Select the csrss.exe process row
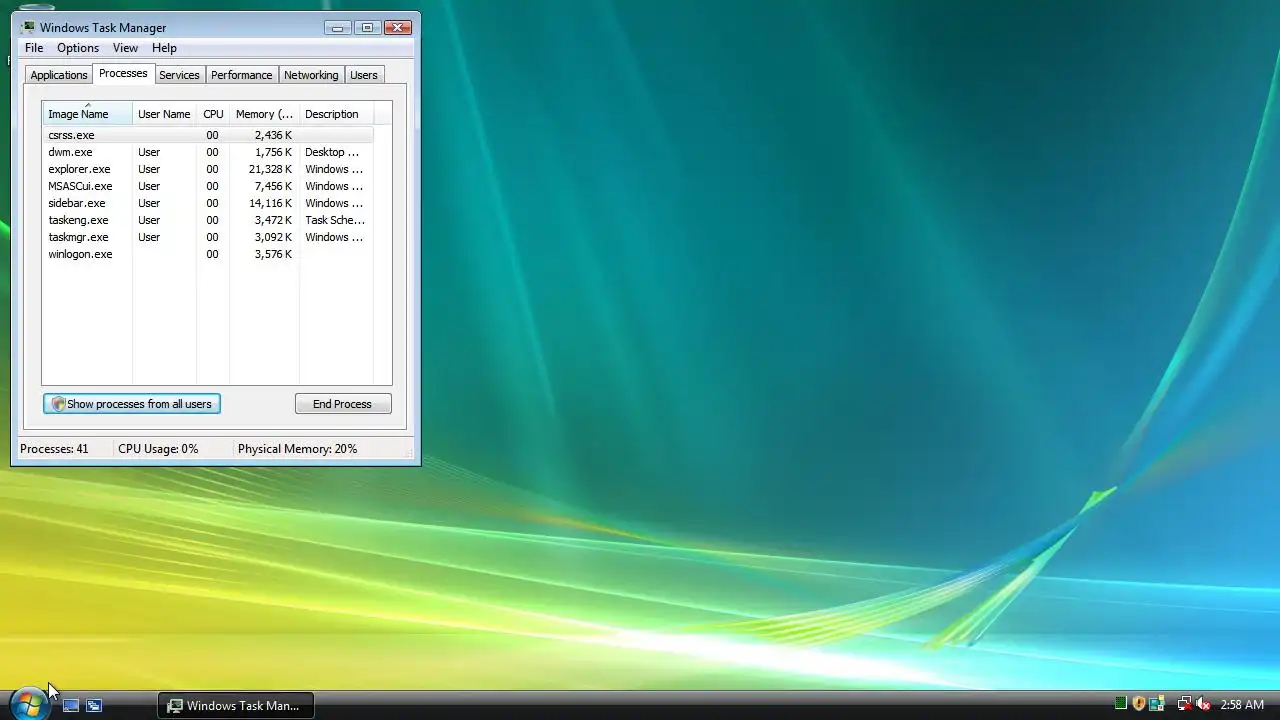Screen dimensions: 1280x720 point(208,135)
